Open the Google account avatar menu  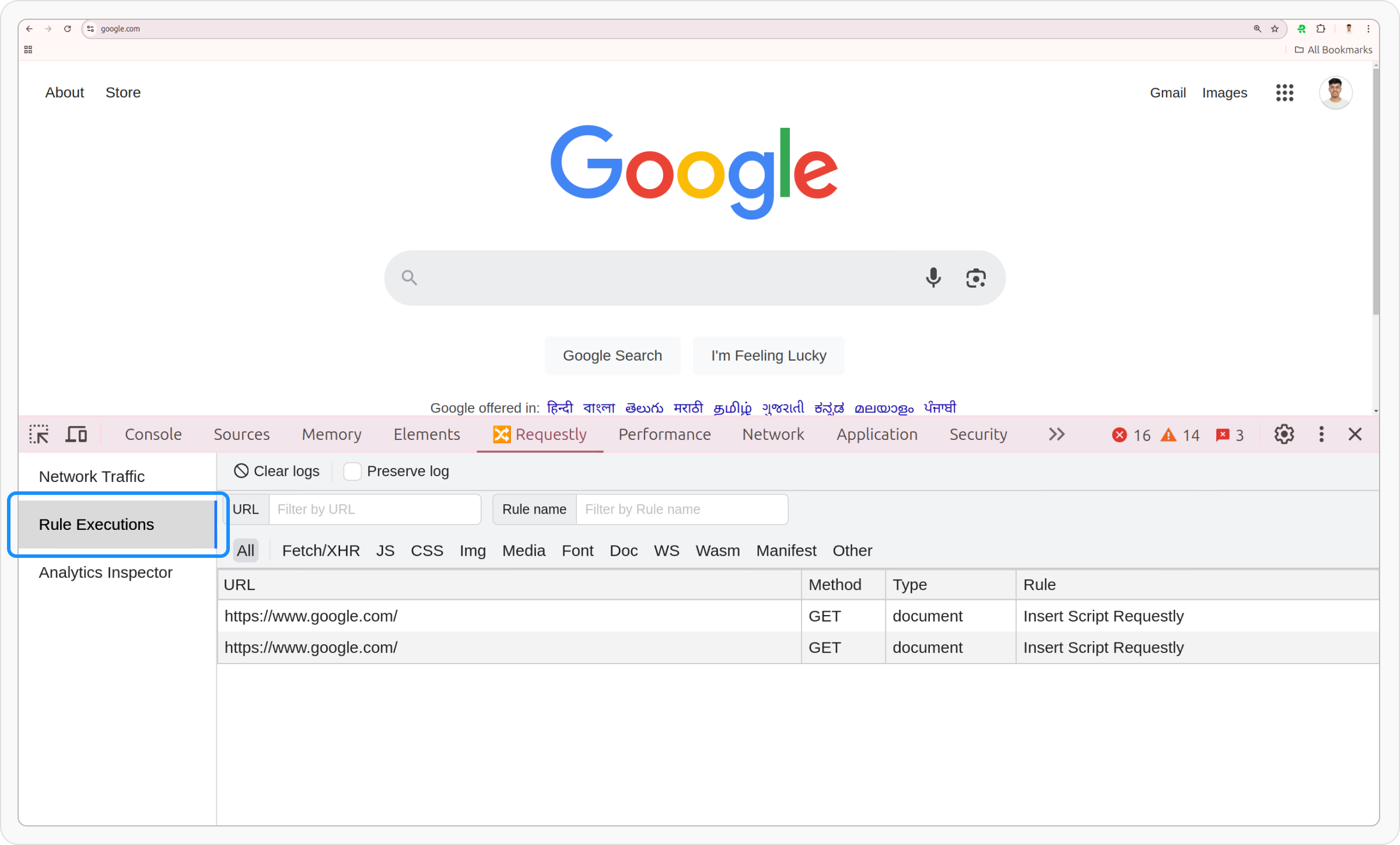(1335, 93)
